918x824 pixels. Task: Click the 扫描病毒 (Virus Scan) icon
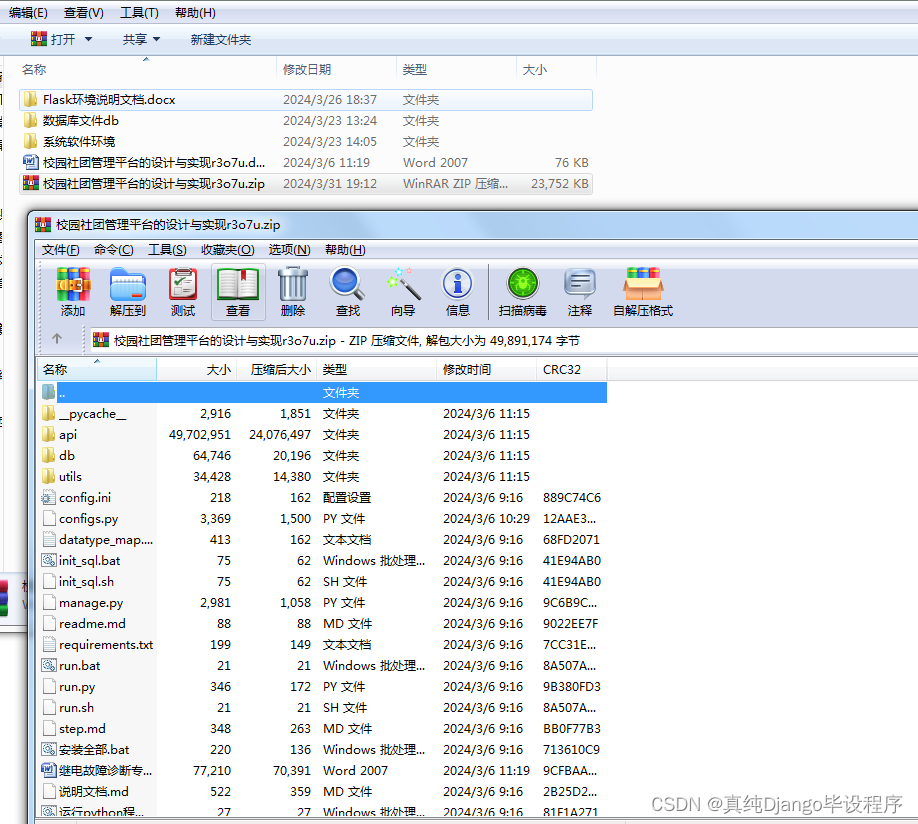pos(522,291)
